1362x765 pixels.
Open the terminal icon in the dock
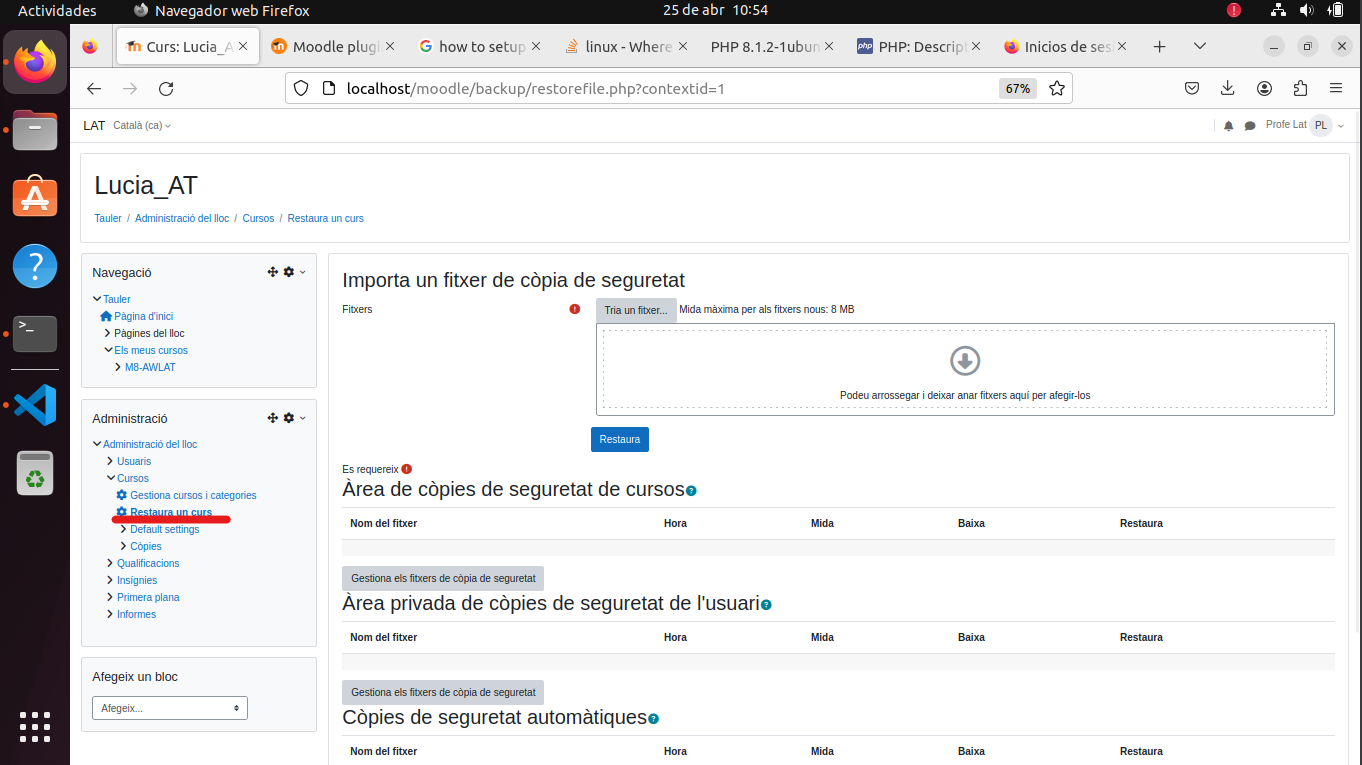[x=35, y=334]
